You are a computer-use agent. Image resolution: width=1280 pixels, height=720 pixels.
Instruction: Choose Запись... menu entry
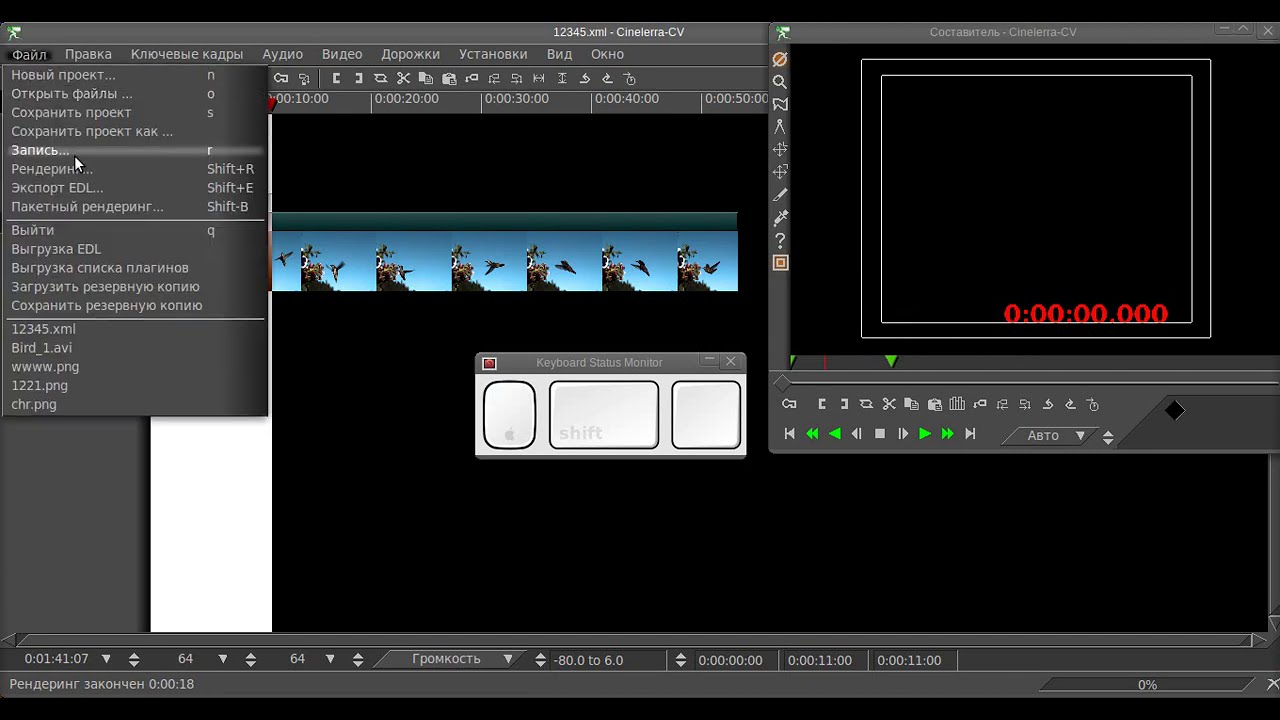pyautogui.click(x=135, y=150)
